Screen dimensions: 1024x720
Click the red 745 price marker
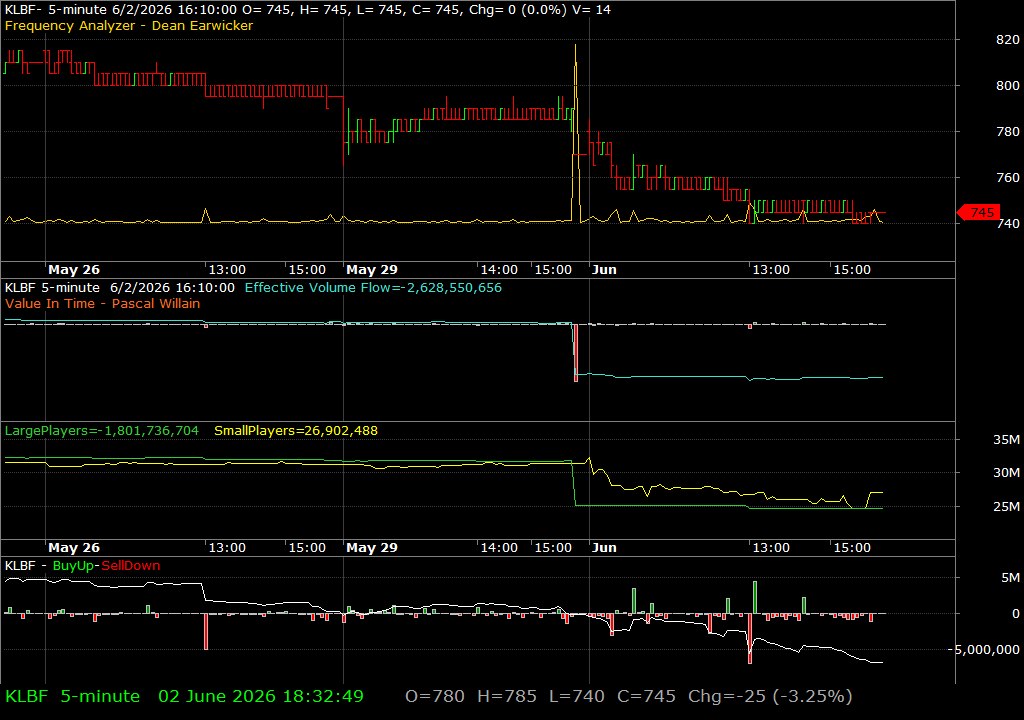[x=978, y=212]
